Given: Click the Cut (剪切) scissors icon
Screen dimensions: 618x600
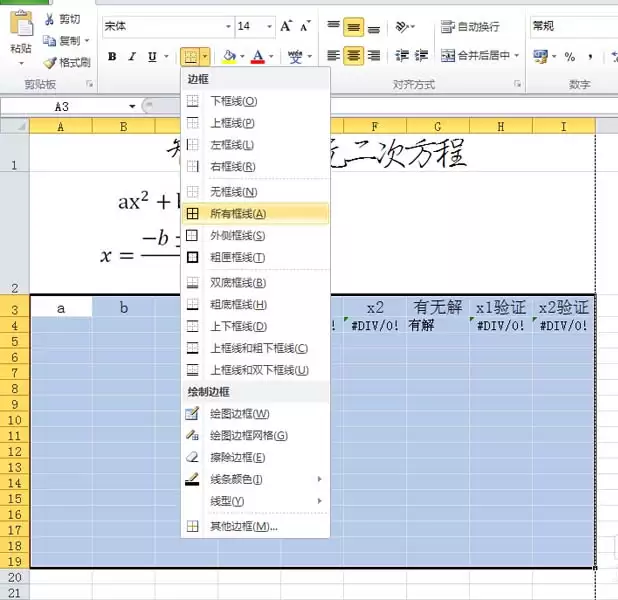Looking at the screenshot, I should pos(49,19).
